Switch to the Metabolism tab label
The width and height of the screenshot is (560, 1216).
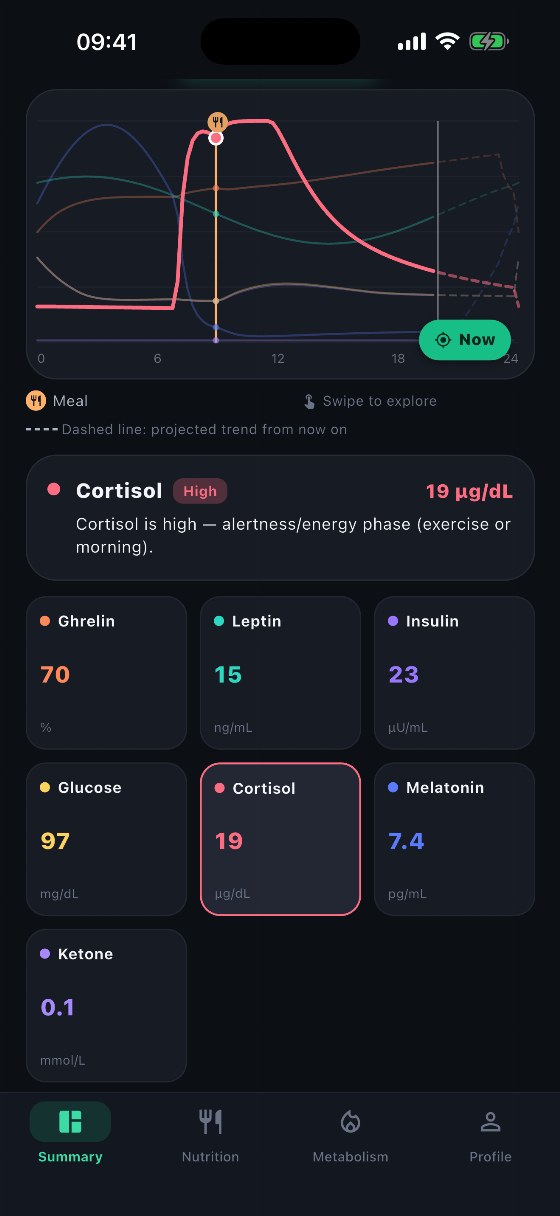pyautogui.click(x=350, y=1157)
